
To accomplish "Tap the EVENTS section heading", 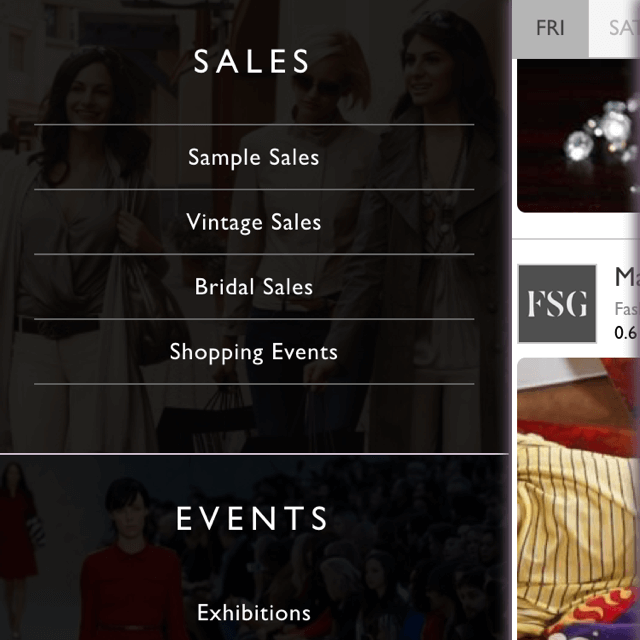I will tap(252, 518).
